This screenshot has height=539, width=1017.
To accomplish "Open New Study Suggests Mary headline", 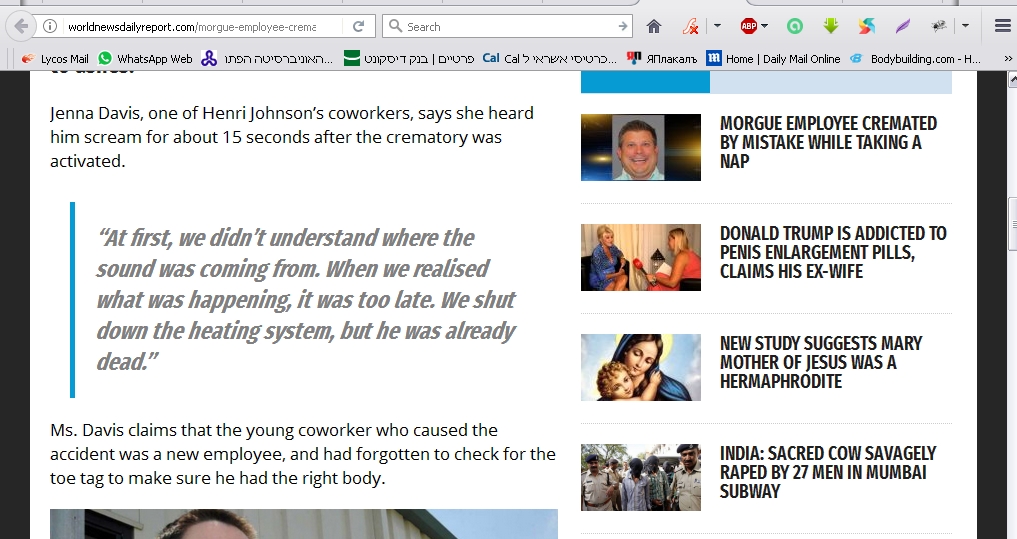I will (x=820, y=362).
